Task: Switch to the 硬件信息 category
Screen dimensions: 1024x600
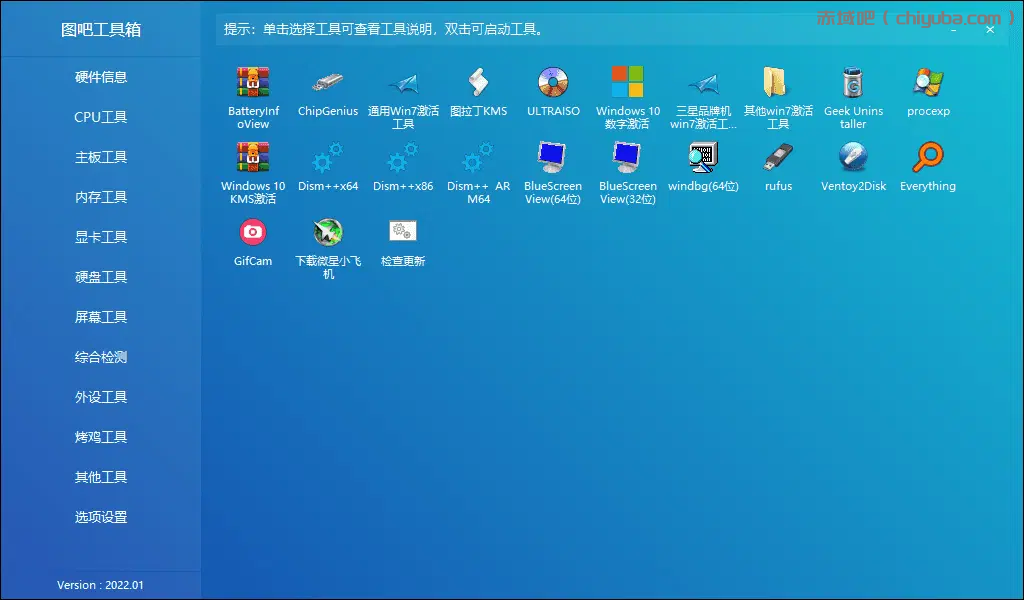Action: [101, 77]
